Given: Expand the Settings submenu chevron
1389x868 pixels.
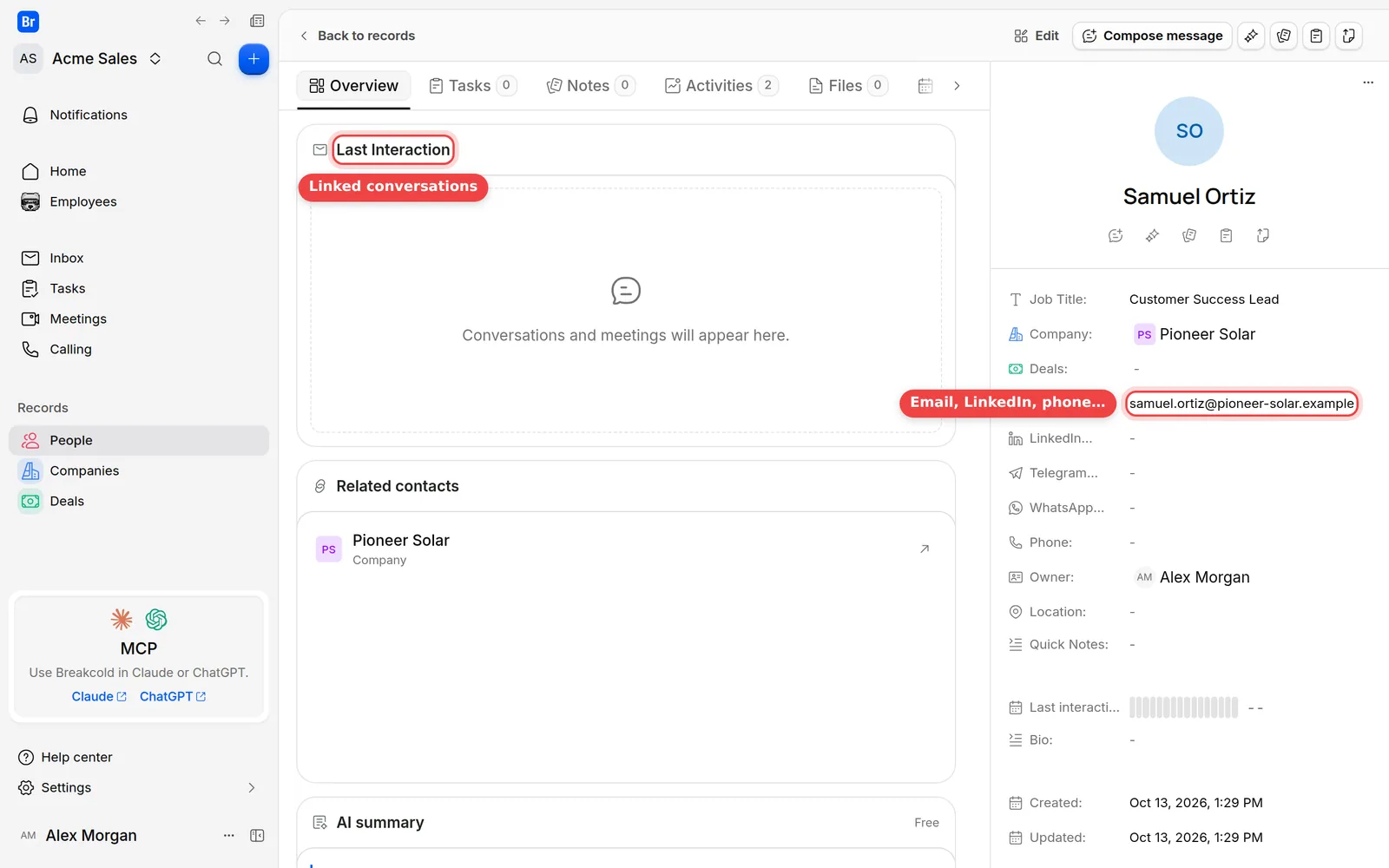Looking at the screenshot, I should (x=252, y=788).
